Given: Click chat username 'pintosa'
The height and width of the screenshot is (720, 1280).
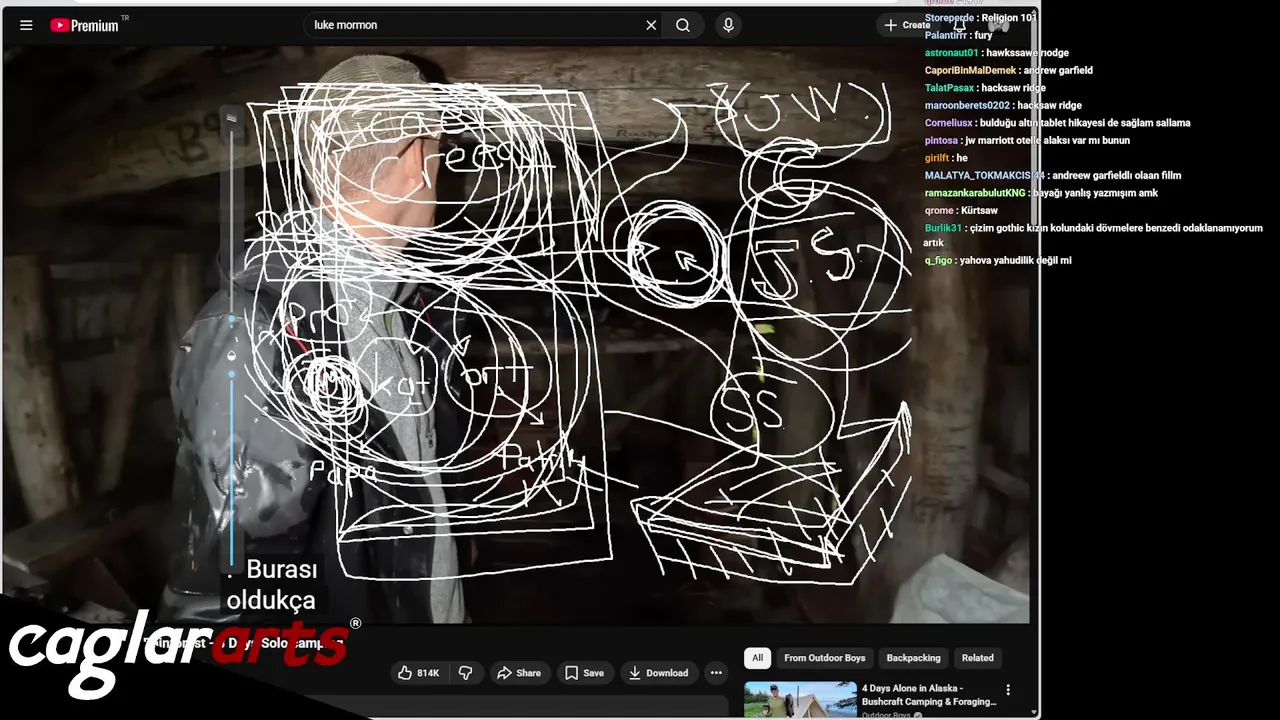Looking at the screenshot, I should (941, 140).
